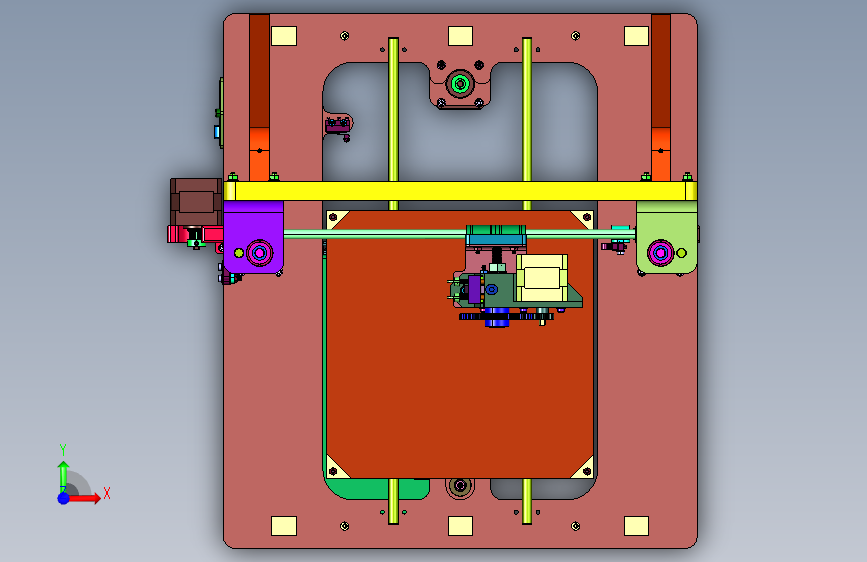
Task: Select the left dark red vertical rail
Action: point(259,71)
